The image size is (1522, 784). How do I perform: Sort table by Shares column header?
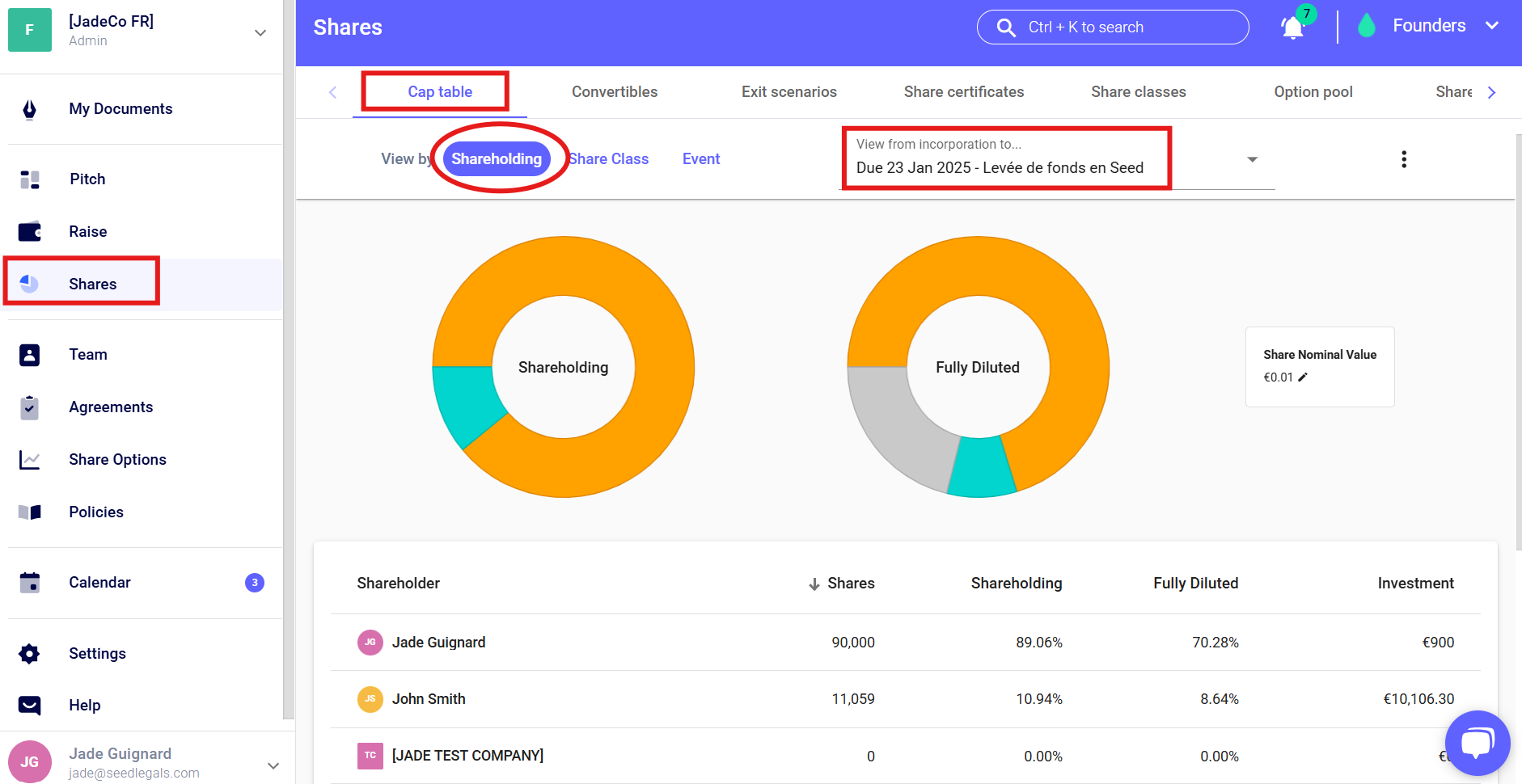pyautogui.click(x=850, y=584)
